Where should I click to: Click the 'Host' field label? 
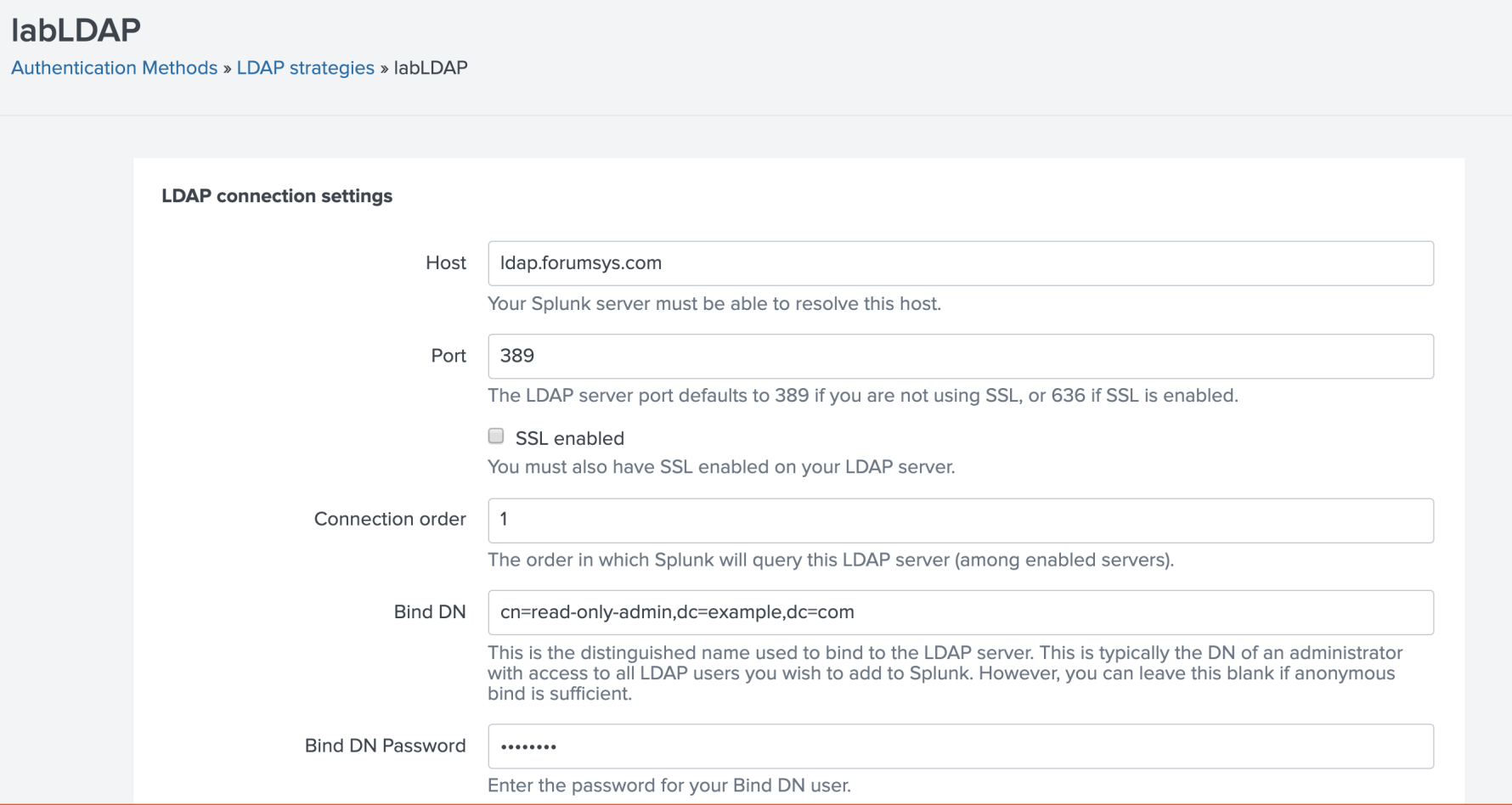coord(446,263)
